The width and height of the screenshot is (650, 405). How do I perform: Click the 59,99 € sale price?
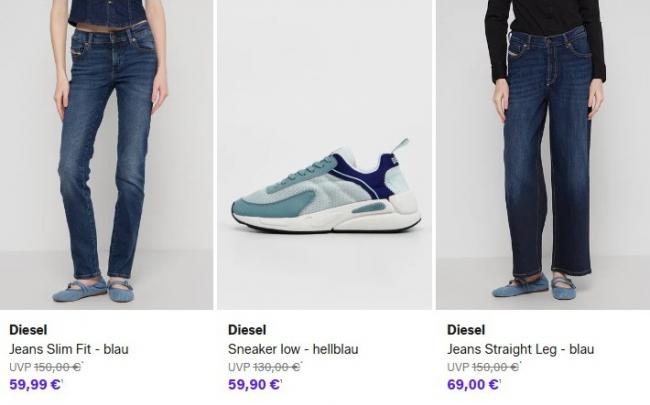pyautogui.click(x=35, y=384)
